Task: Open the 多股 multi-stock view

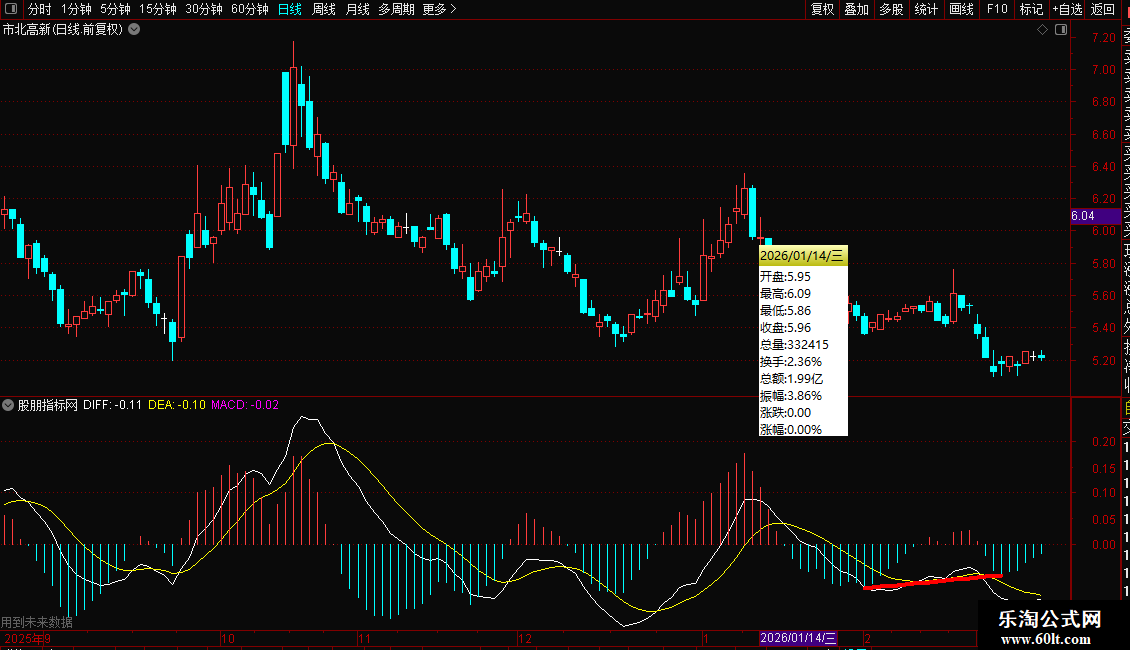Action: [891, 9]
